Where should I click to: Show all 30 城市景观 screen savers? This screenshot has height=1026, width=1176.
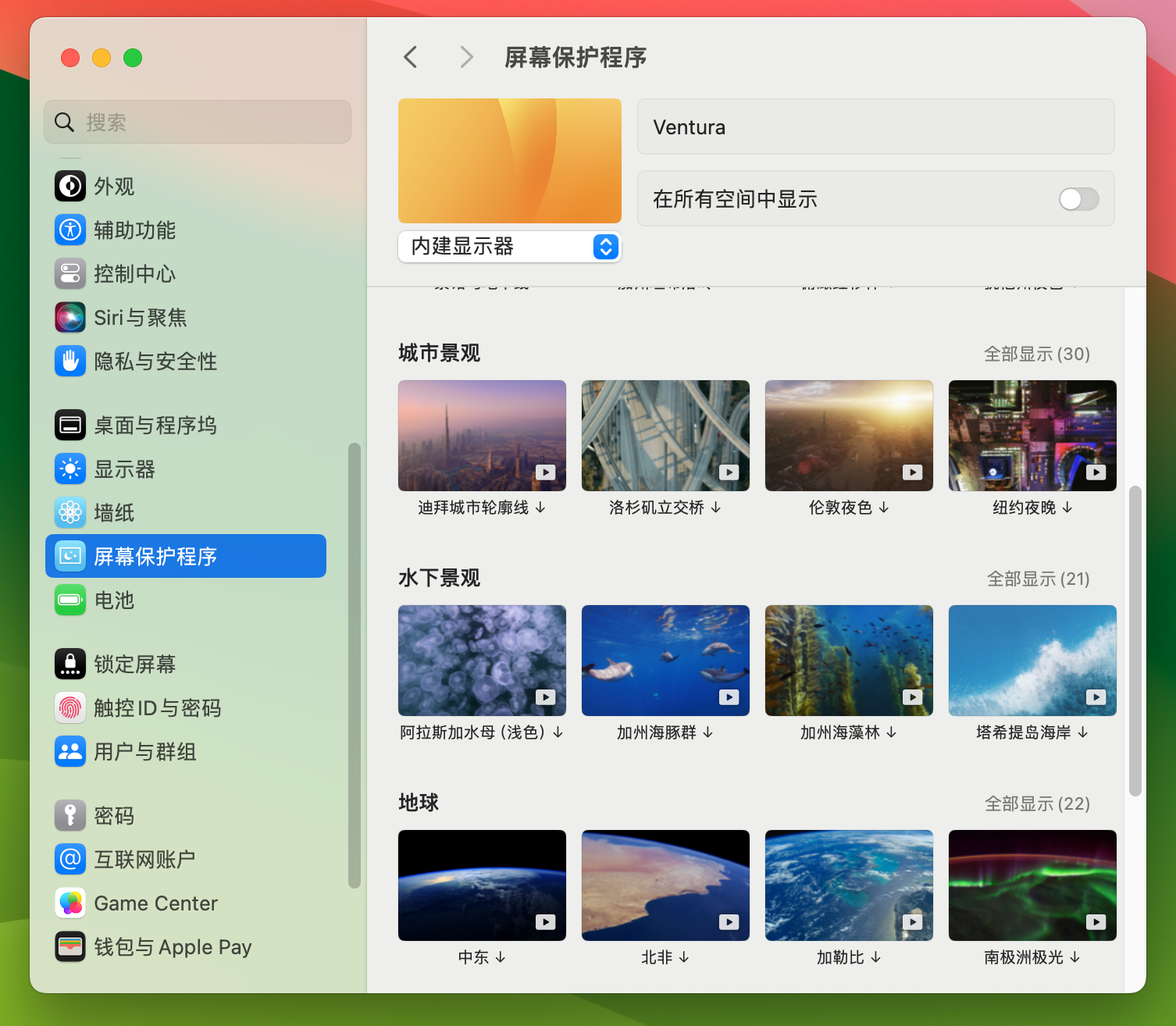pyautogui.click(x=1037, y=354)
